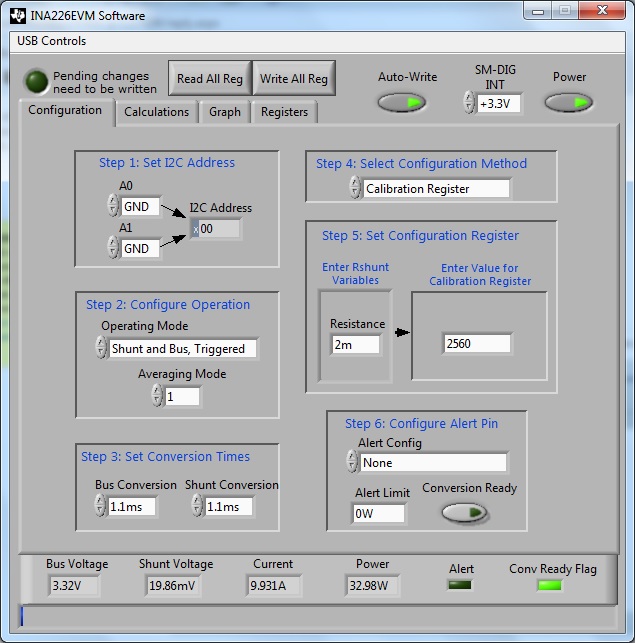Open the A1 GND selection field
This screenshot has height=643, width=635.
click(x=140, y=249)
